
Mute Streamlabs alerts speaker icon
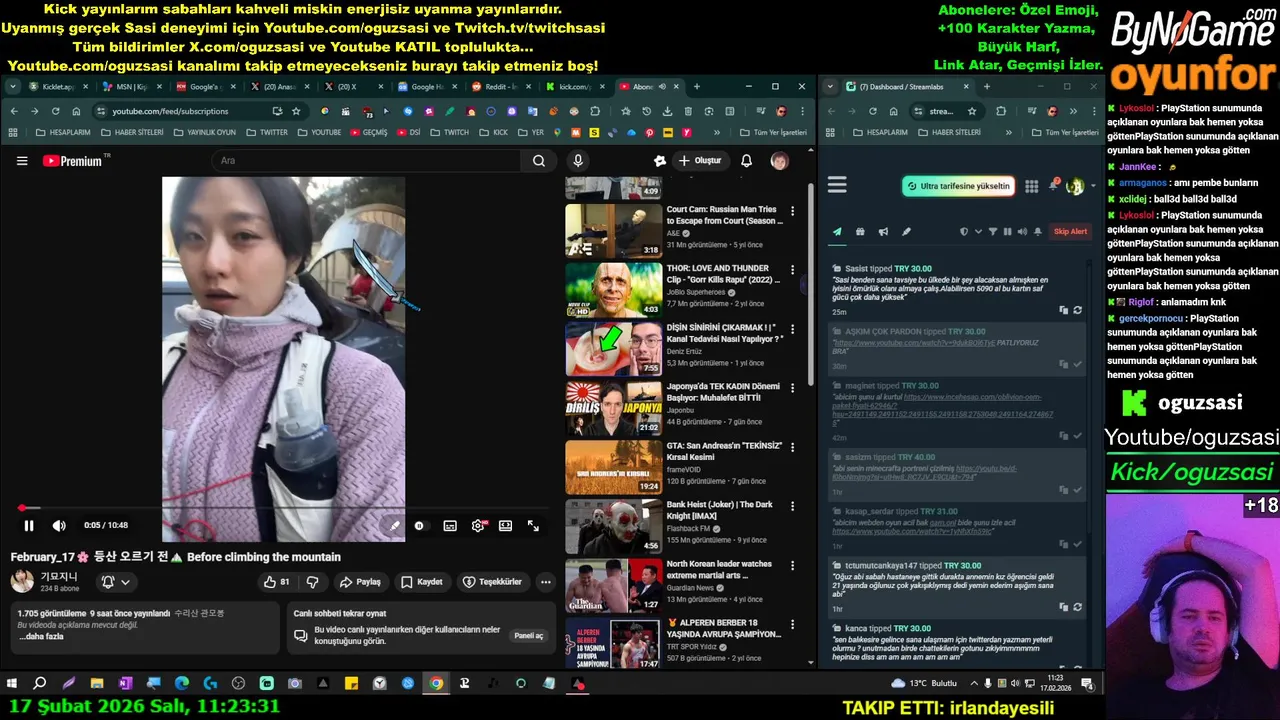click(1022, 232)
